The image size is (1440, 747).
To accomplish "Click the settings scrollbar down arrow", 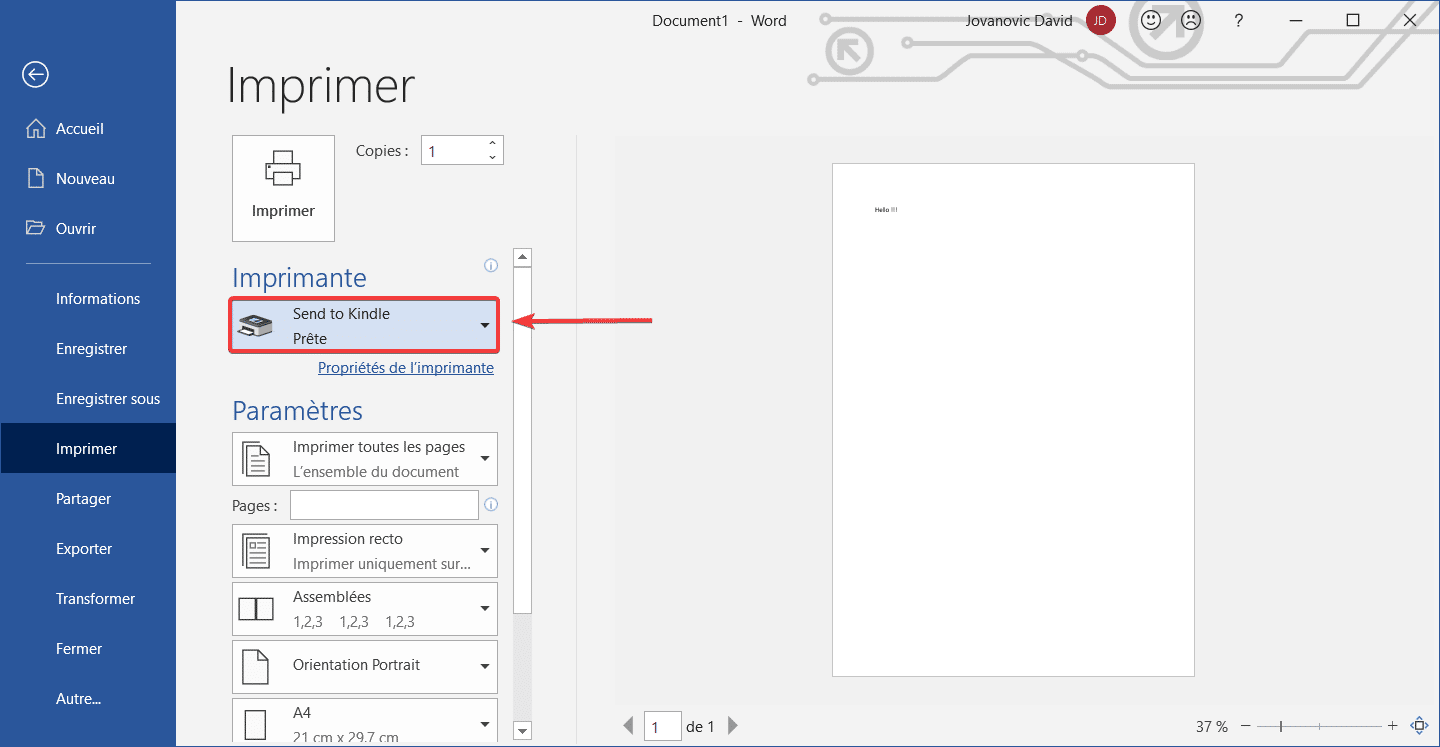I will tap(522, 729).
